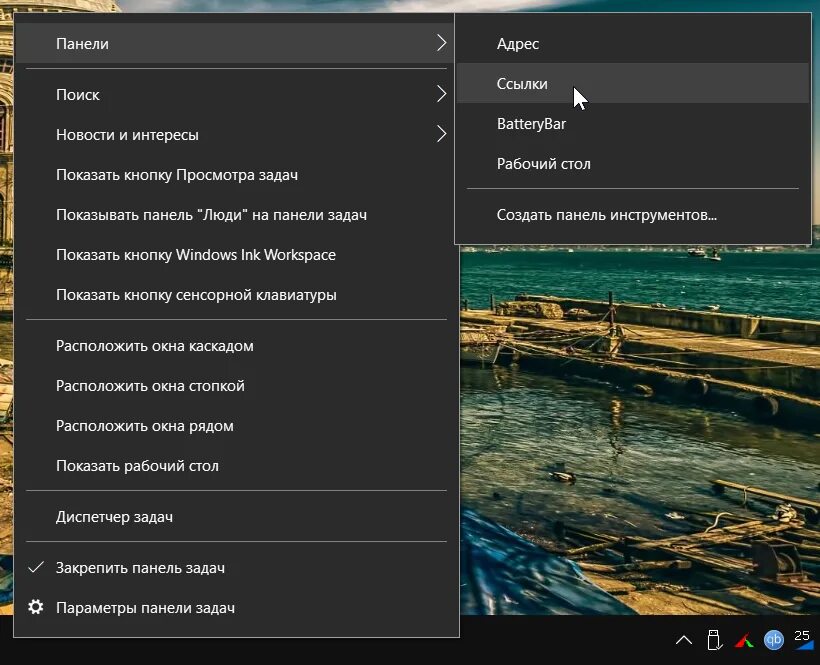Click the safely remove USB tray icon

click(x=714, y=640)
